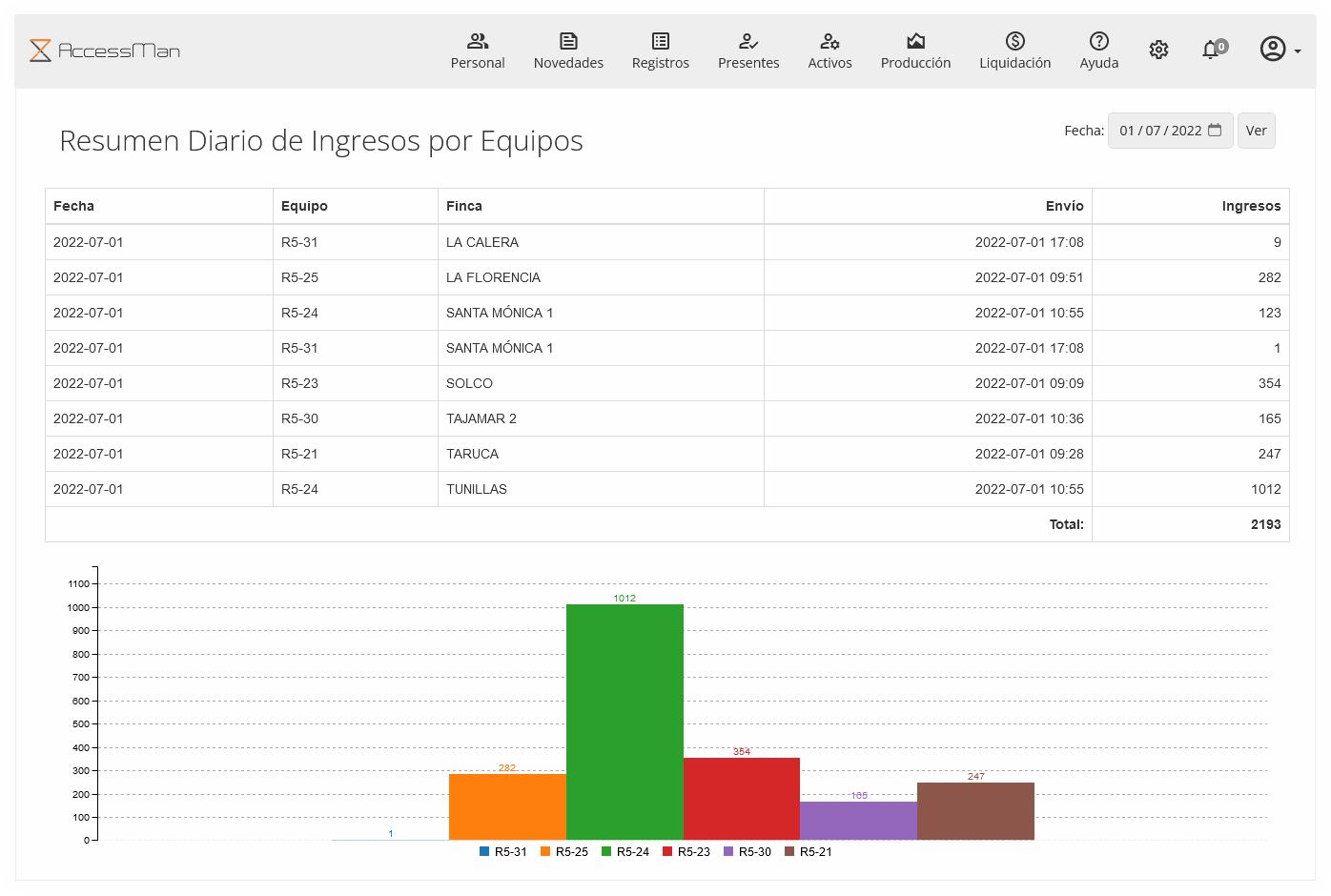This screenshot has height=896, width=1331.
Task: Show notifications bell
Action: point(1212,50)
